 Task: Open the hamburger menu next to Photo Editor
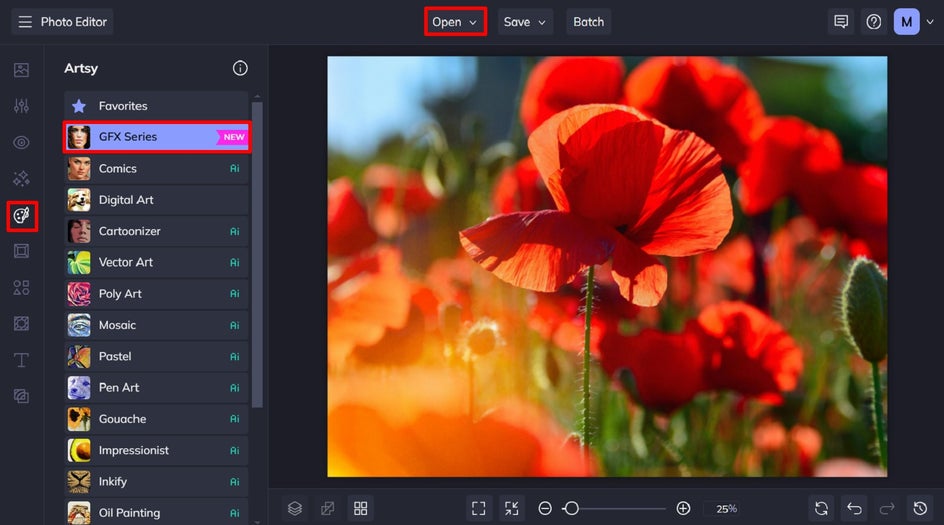[25, 22]
